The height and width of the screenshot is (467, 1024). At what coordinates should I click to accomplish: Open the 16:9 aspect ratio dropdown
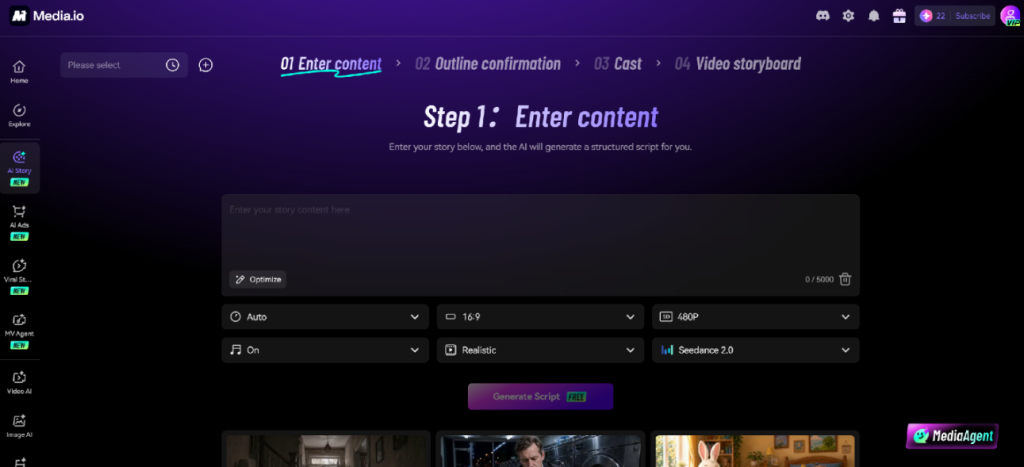(540, 317)
